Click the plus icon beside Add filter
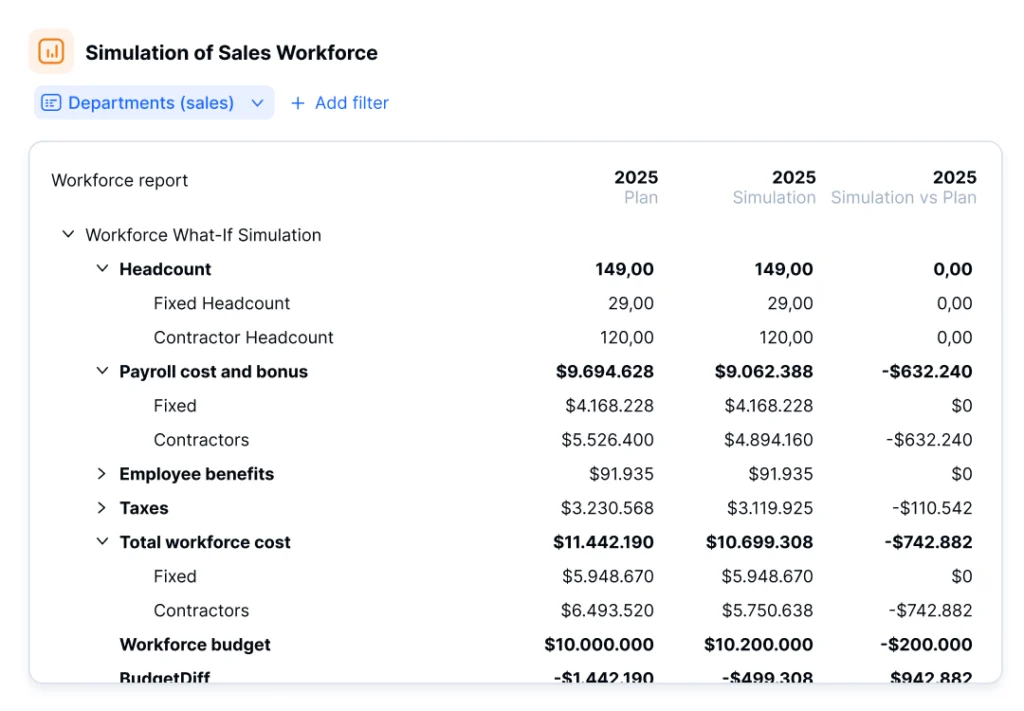1024x711 pixels. click(x=298, y=103)
